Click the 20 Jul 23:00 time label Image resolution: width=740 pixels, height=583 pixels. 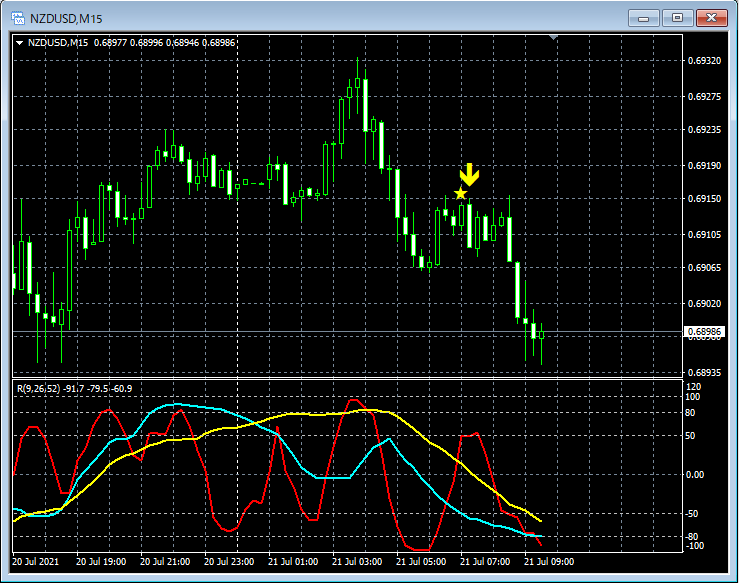point(229,562)
